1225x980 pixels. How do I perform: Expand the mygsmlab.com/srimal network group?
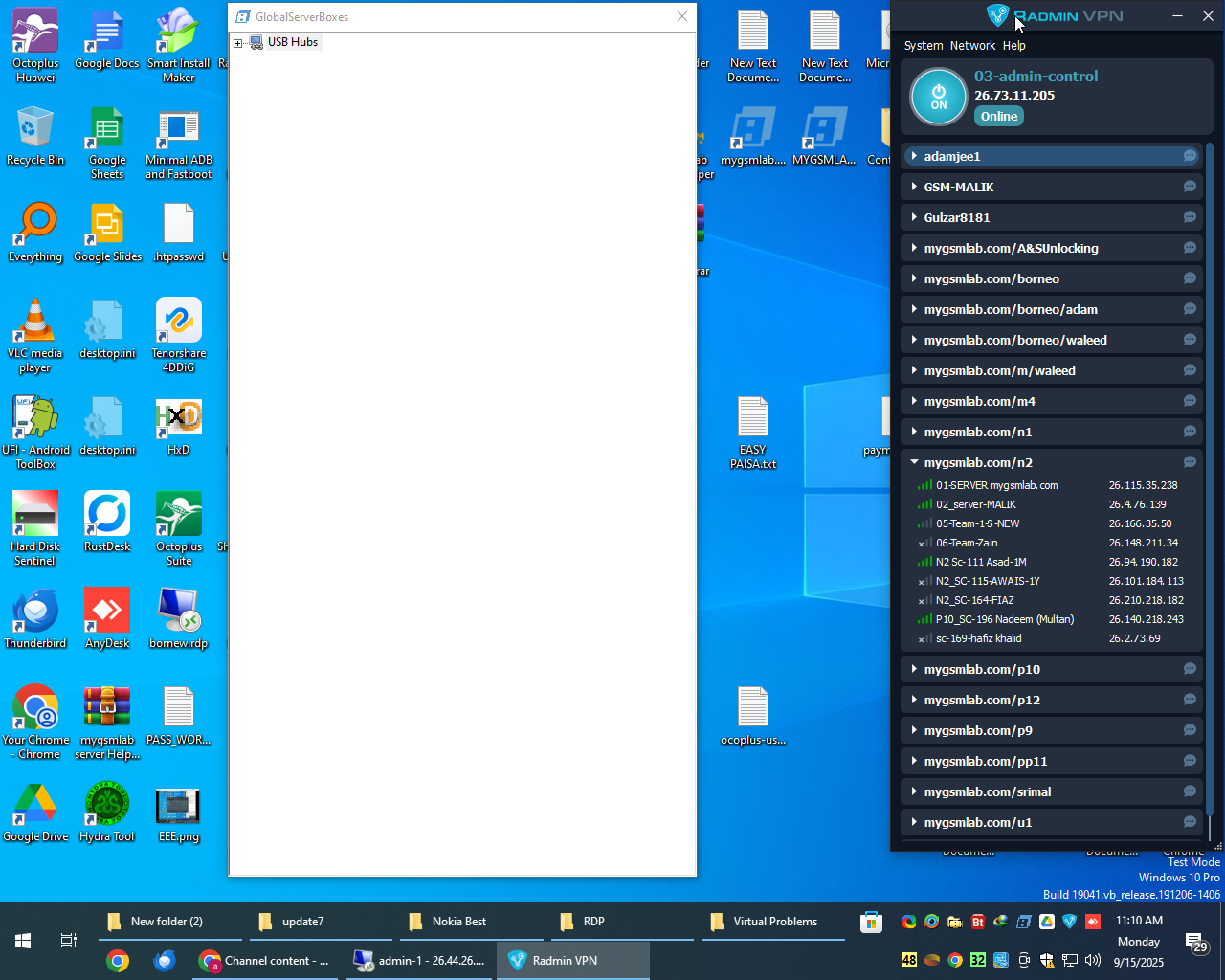pos(915,791)
